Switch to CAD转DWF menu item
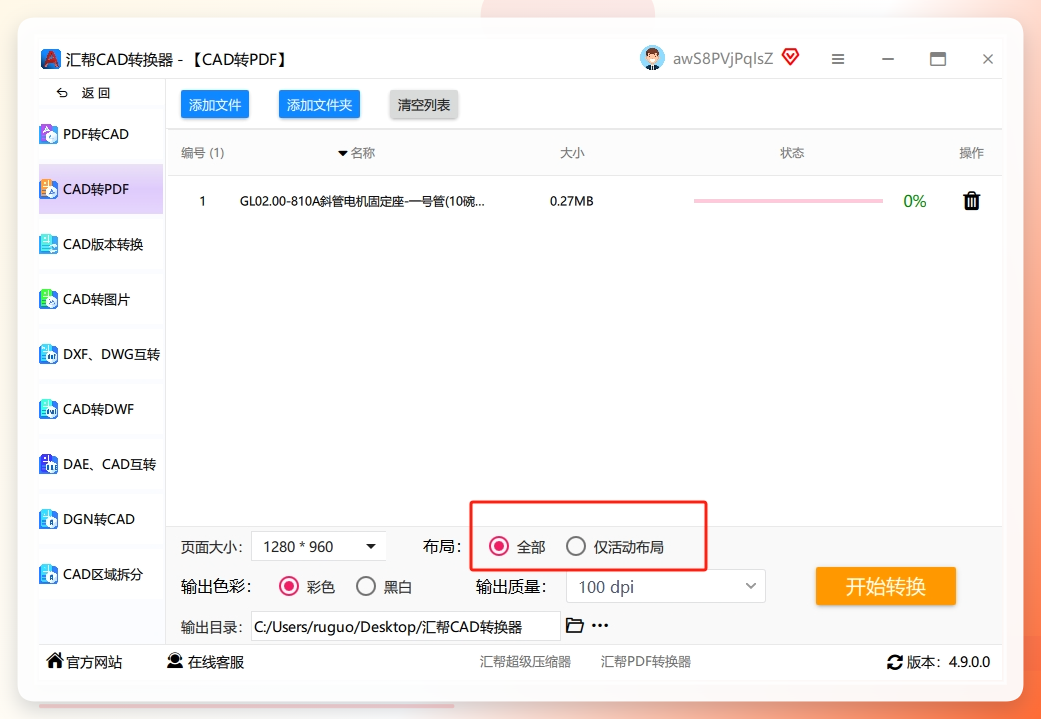This screenshot has width=1041, height=719. tap(101, 410)
